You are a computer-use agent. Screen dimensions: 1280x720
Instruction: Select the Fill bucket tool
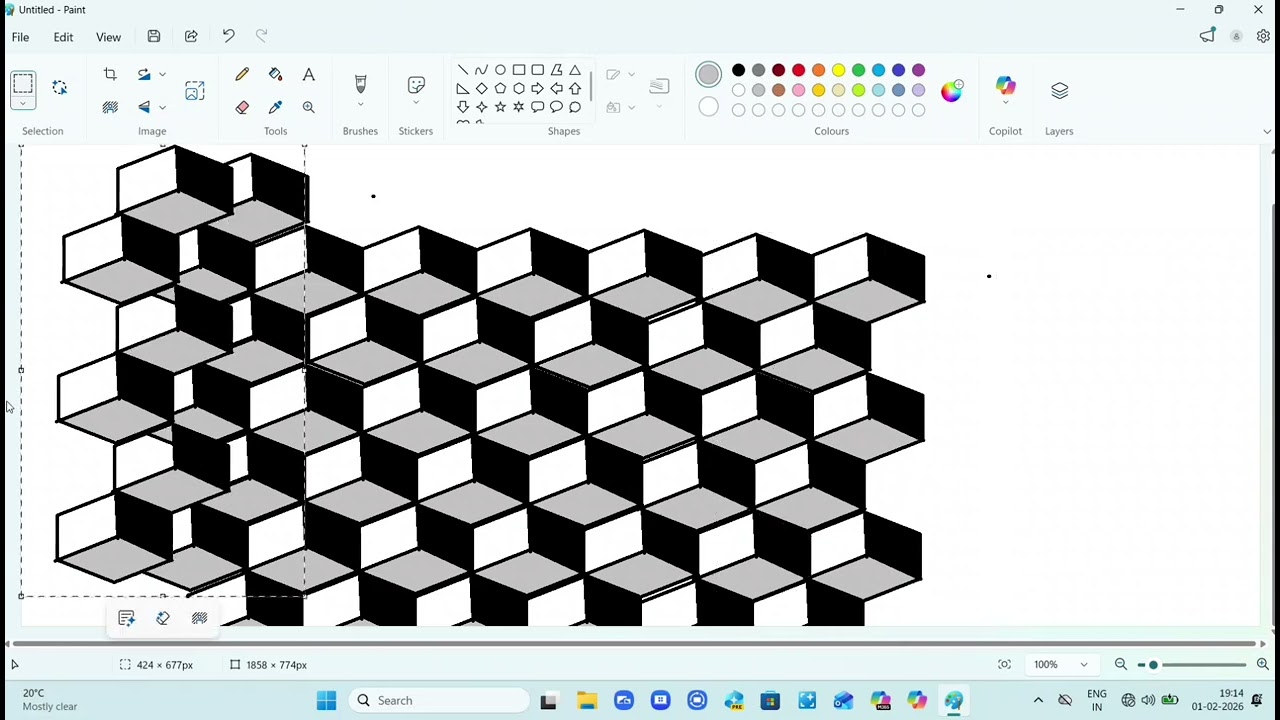pyautogui.click(x=275, y=75)
